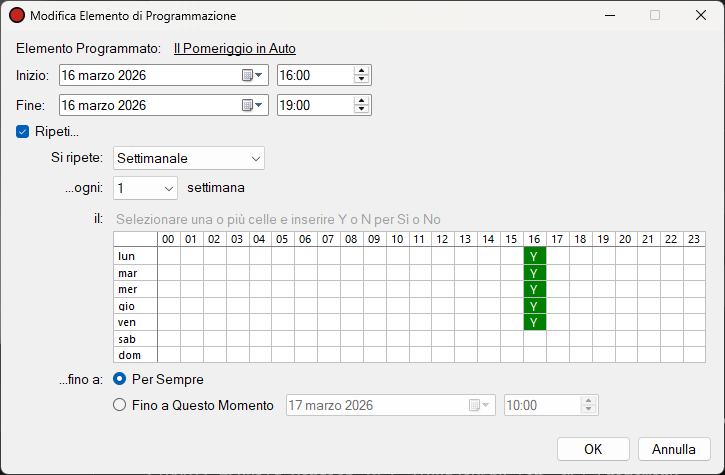Select the lun cell in hour 00 column

click(169, 256)
